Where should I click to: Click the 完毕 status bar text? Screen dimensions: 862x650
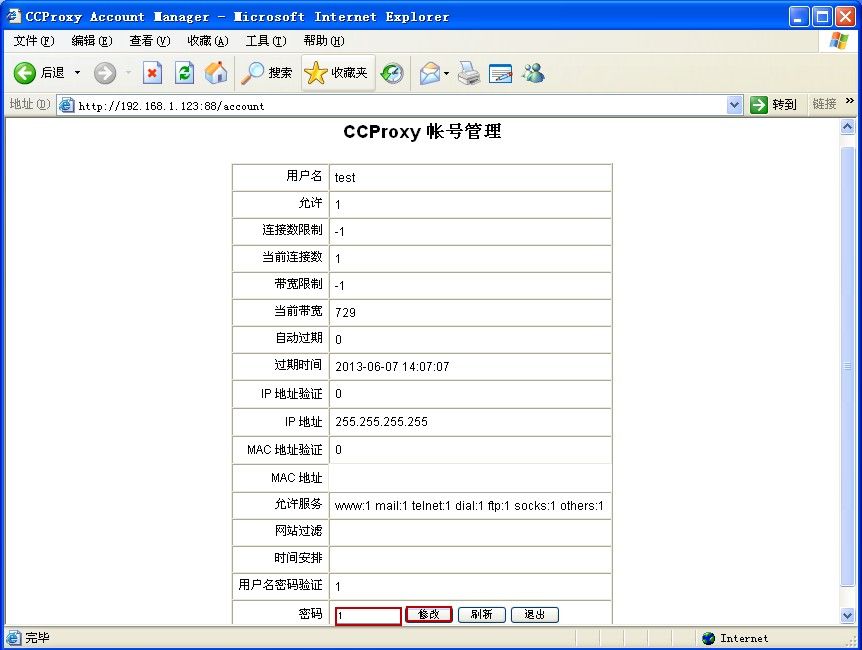[37, 638]
